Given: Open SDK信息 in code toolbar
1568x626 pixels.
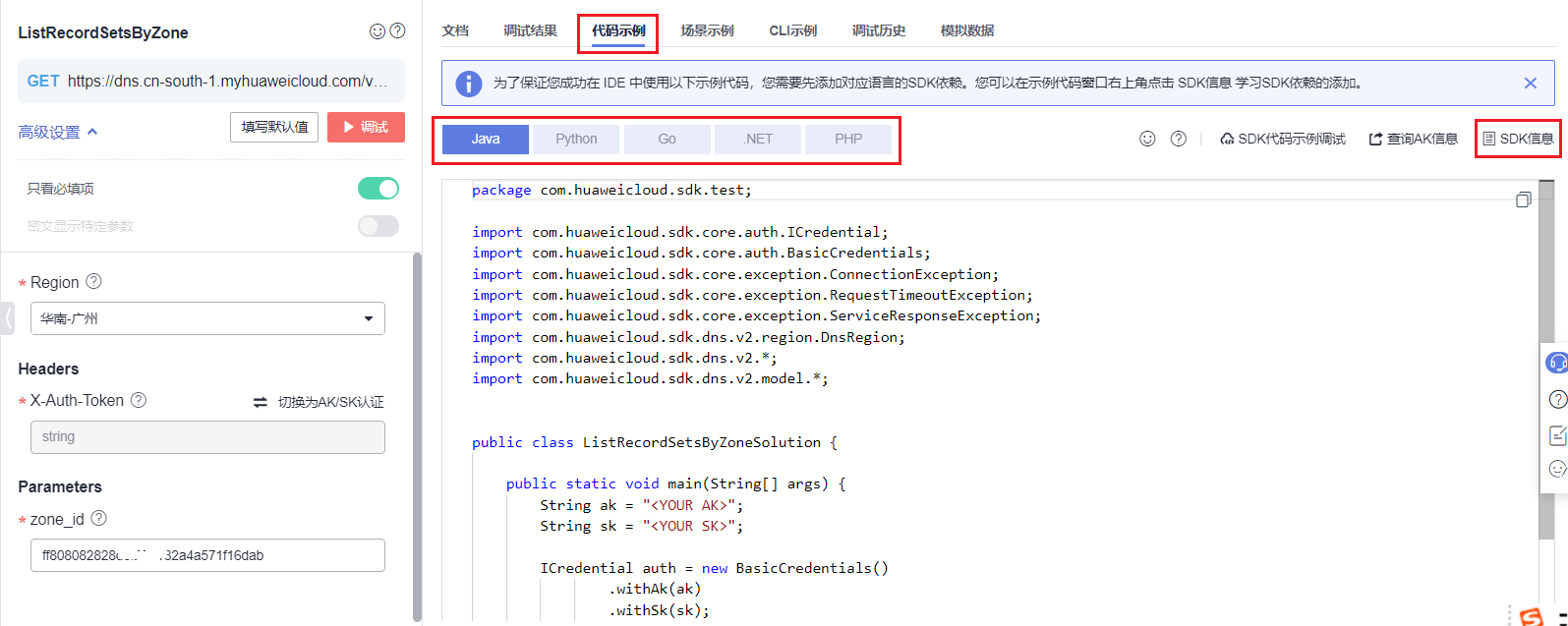Looking at the screenshot, I should [x=1518, y=139].
